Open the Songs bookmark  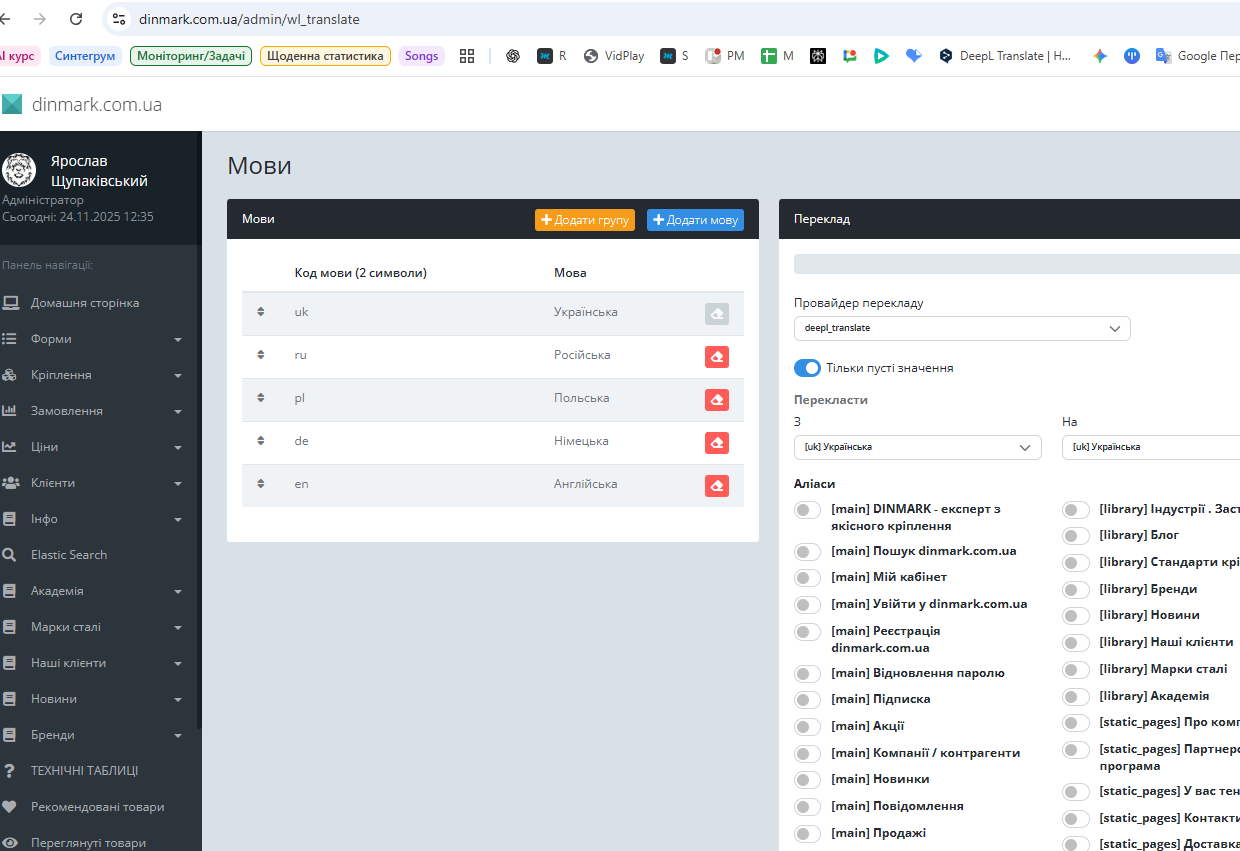421,56
